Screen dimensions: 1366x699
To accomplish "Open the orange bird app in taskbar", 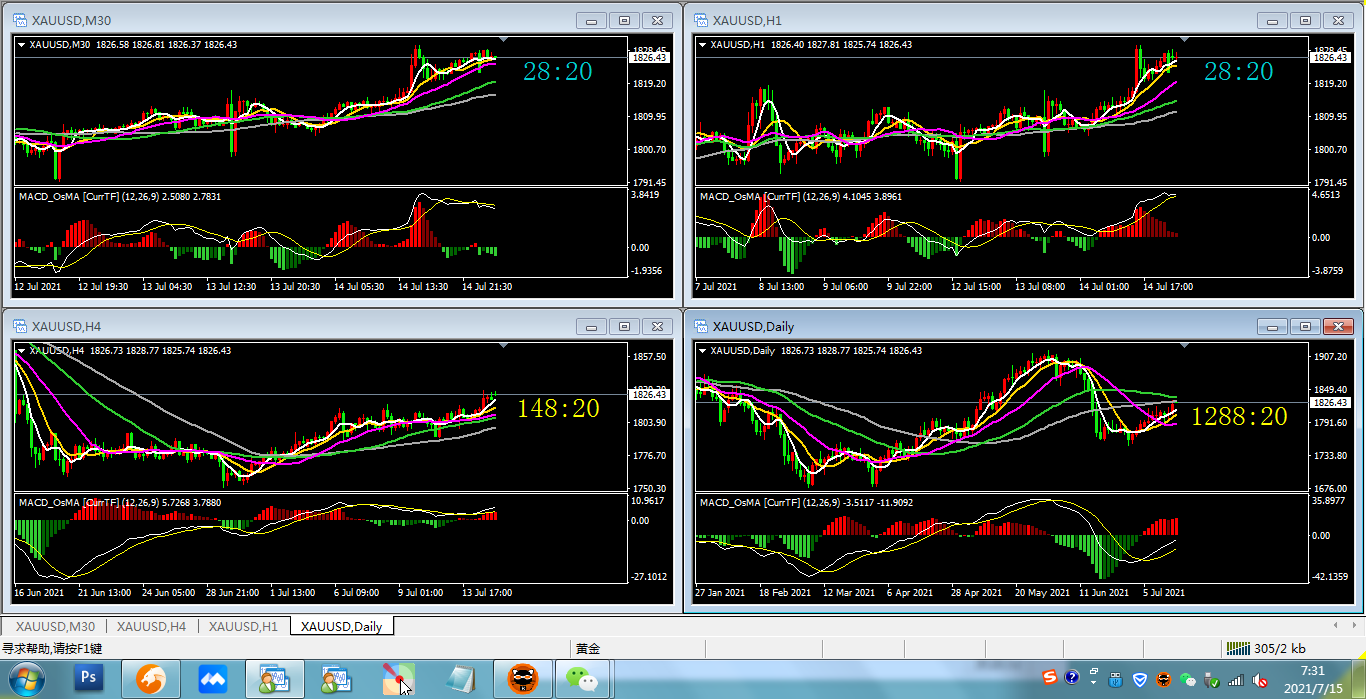I will pyautogui.click(x=151, y=679).
